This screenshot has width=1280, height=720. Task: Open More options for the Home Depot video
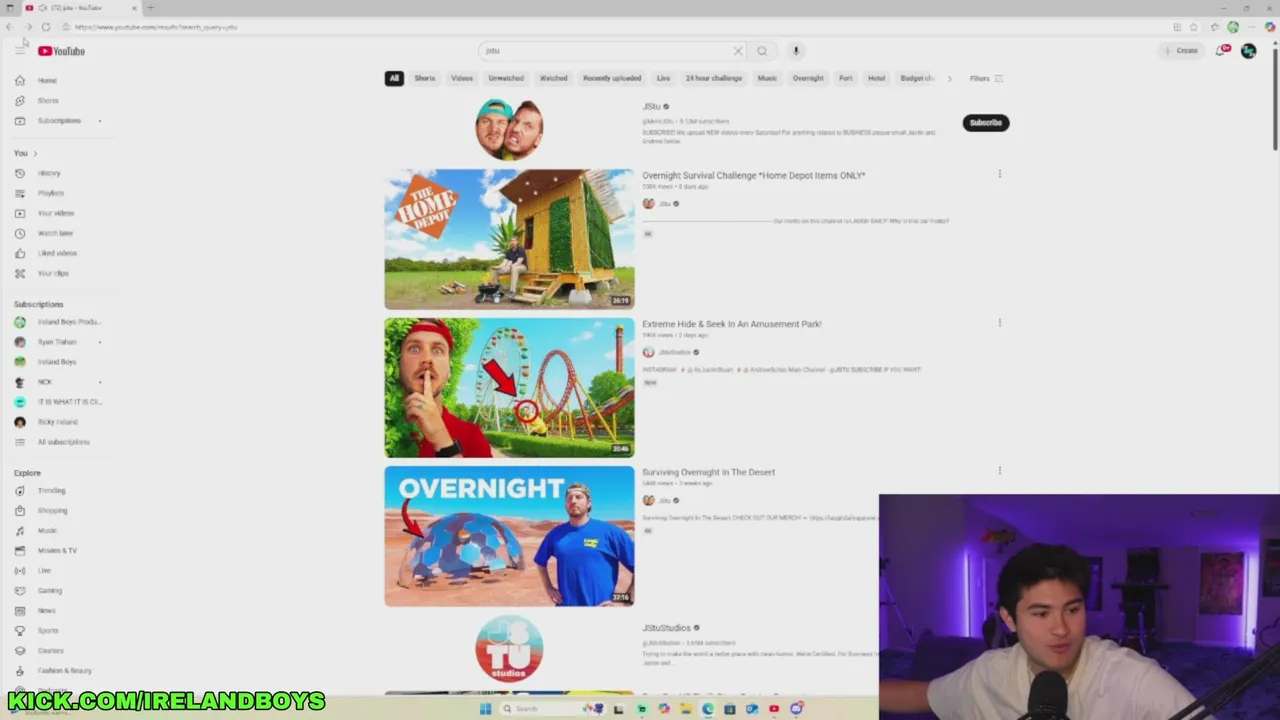coord(999,174)
